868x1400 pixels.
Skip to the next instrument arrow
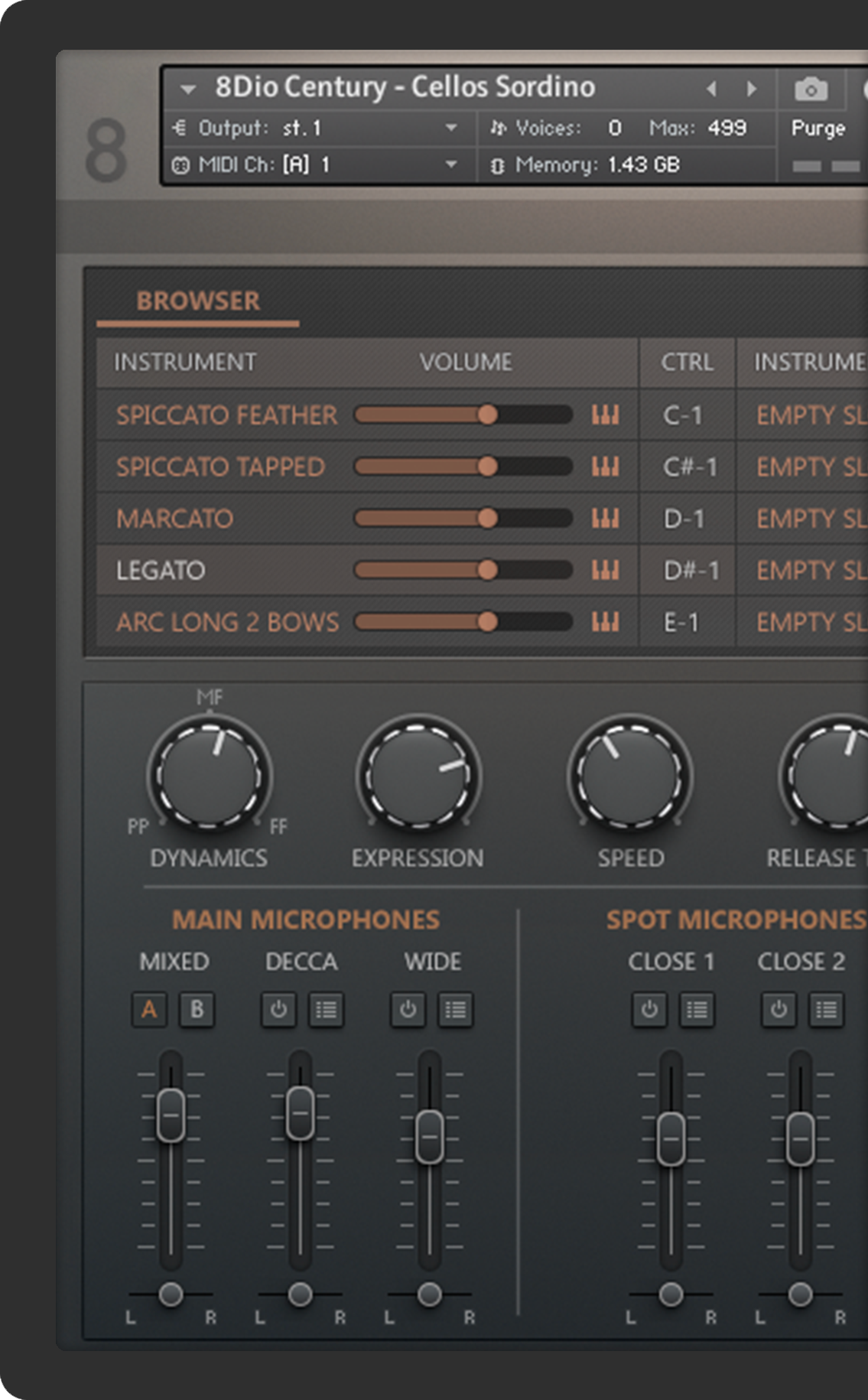(752, 90)
